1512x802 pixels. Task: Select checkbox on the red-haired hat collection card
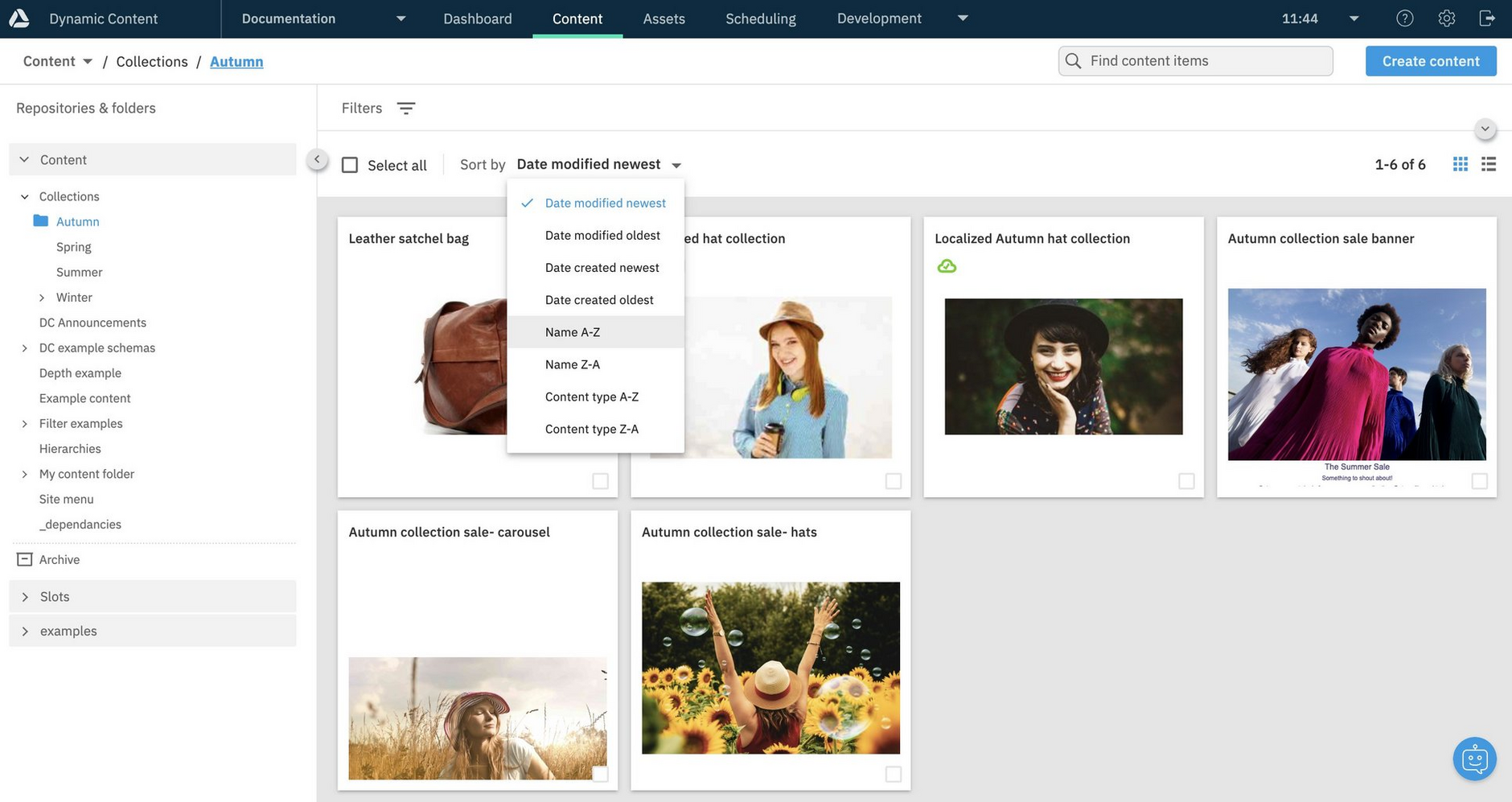pyautogui.click(x=894, y=481)
